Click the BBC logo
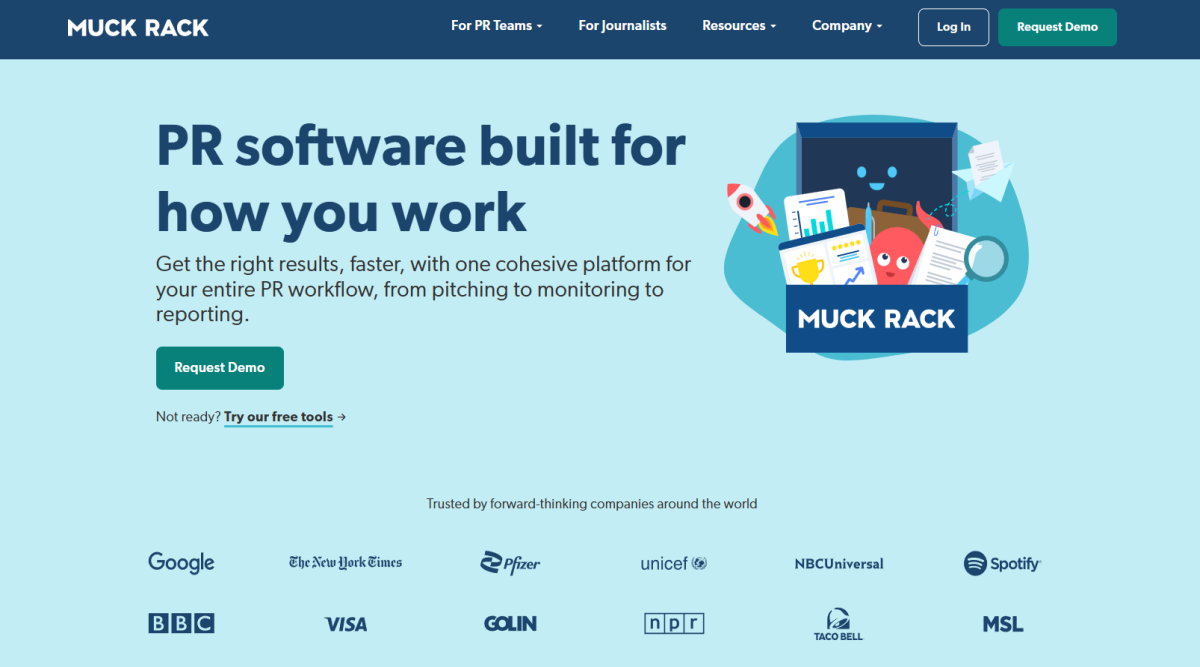This screenshot has width=1200, height=667. [x=181, y=624]
